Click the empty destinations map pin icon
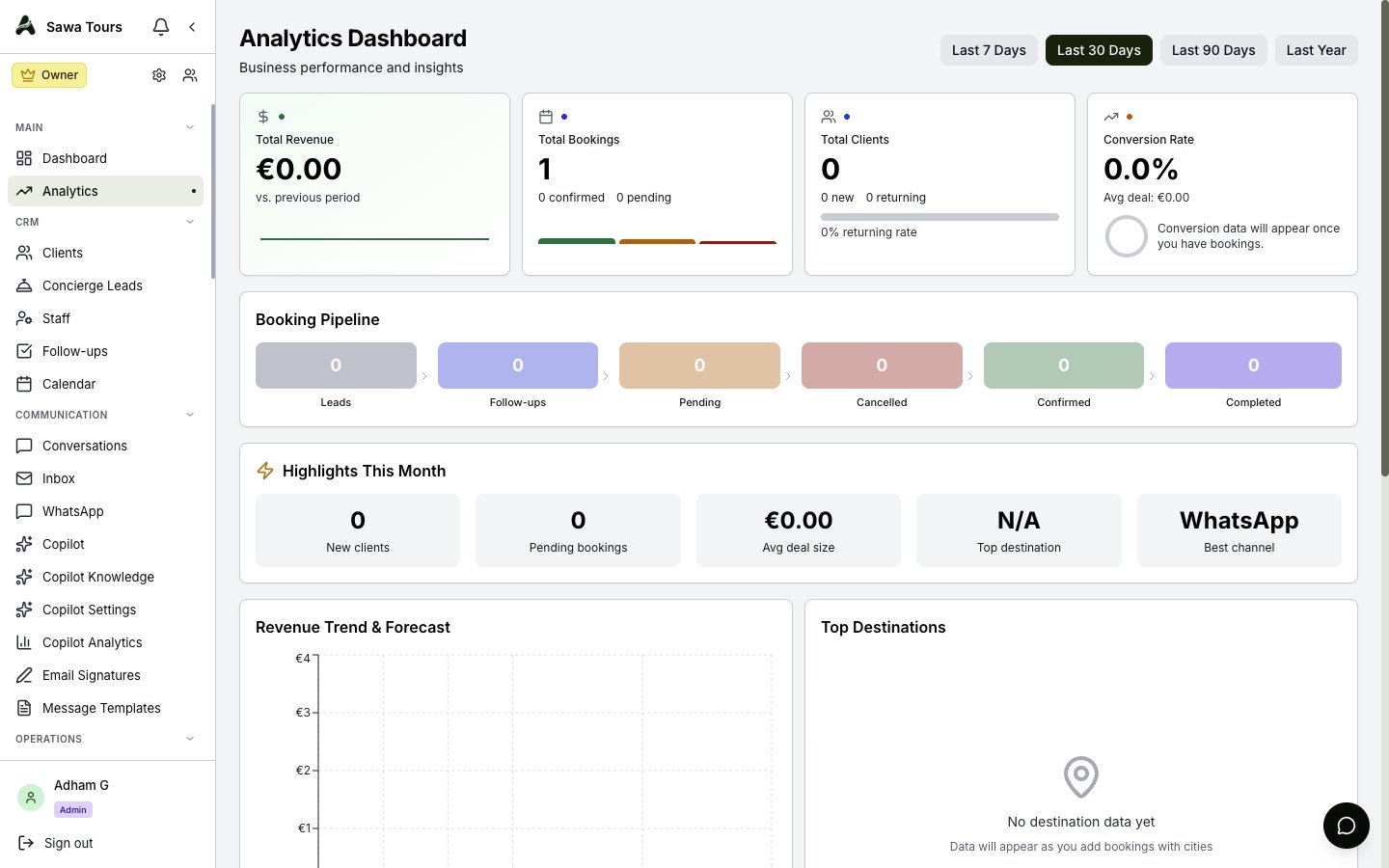 pos(1081,776)
